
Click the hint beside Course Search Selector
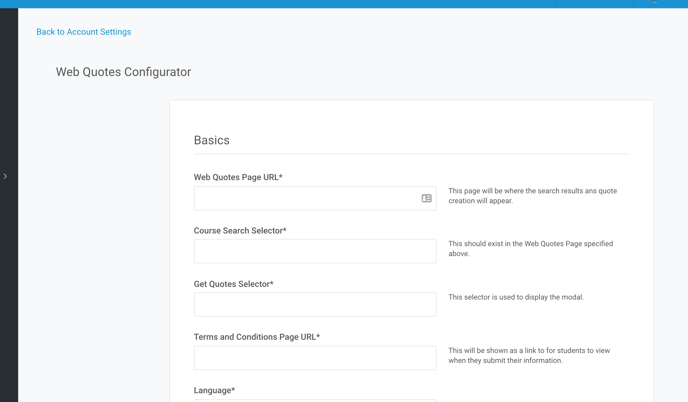click(x=530, y=248)
